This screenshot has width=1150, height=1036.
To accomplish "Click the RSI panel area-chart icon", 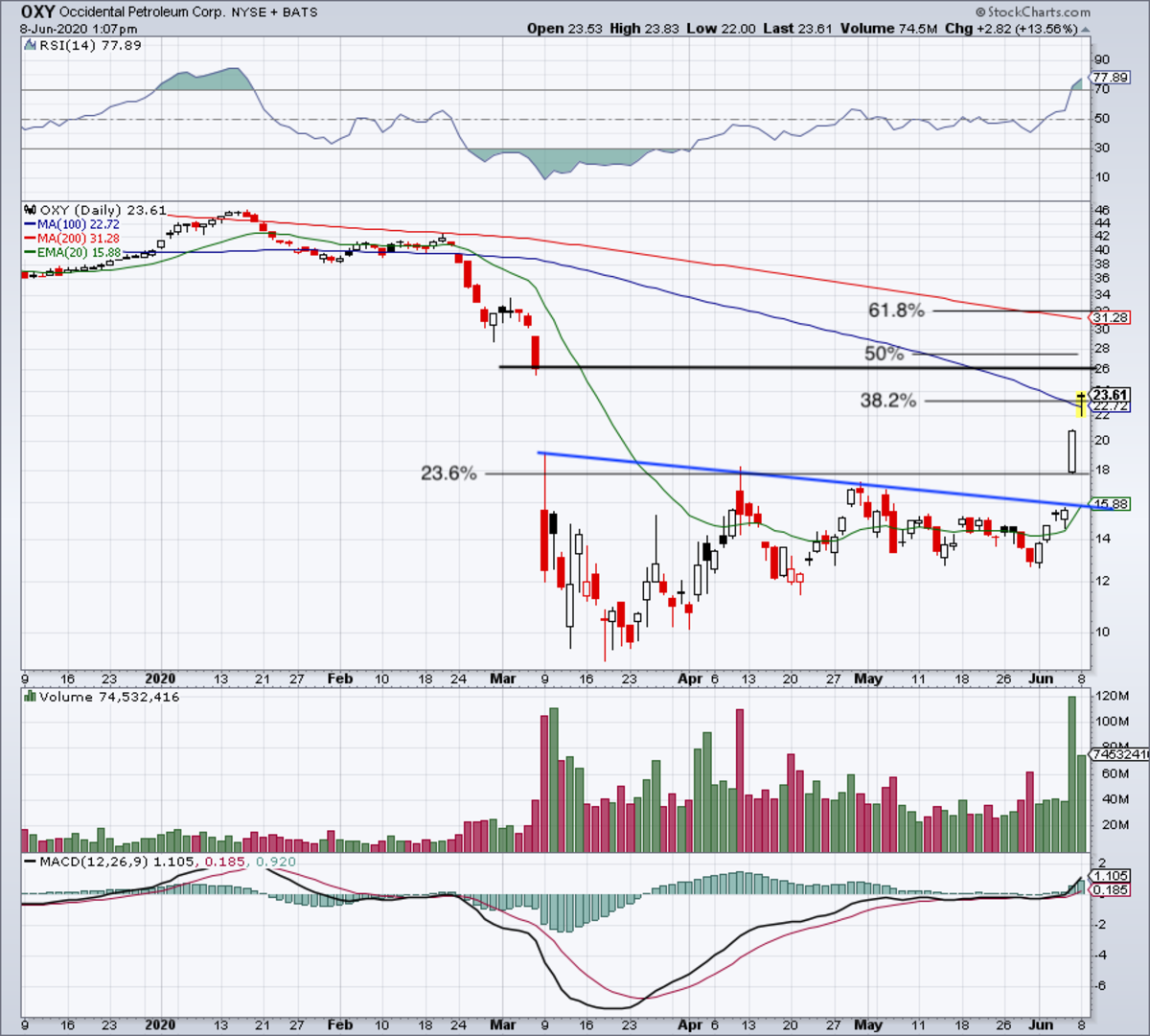I will click(x=29, y=45).
